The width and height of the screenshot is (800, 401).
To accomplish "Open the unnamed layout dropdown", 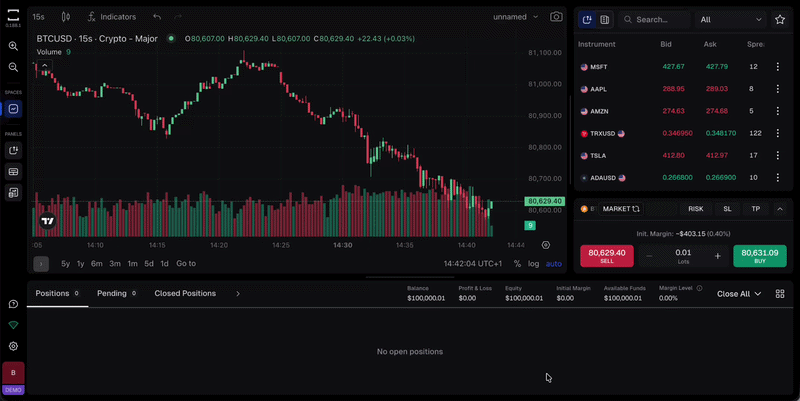I will 515,17.
